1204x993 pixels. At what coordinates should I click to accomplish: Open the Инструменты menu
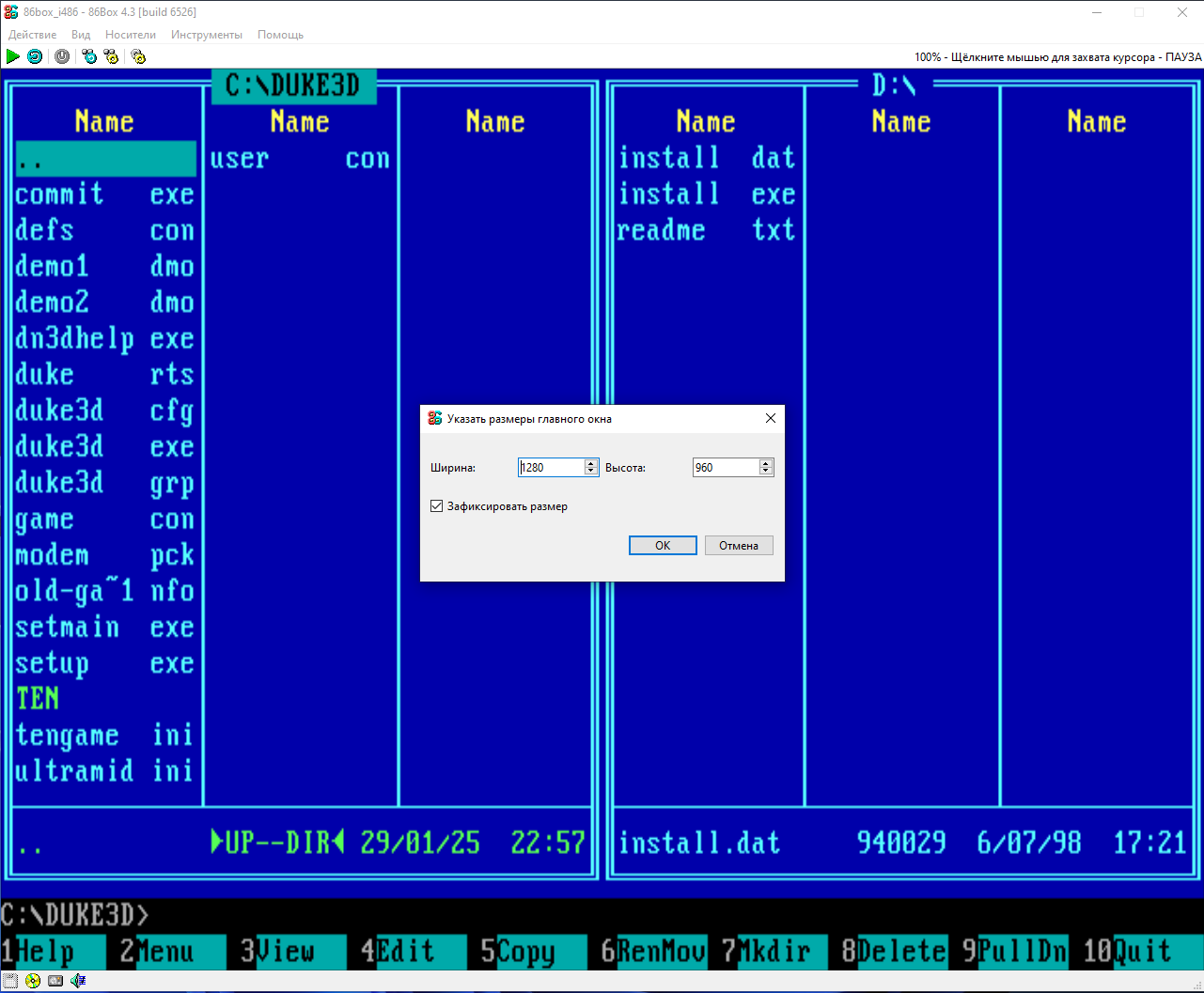(x=207, y=35)
